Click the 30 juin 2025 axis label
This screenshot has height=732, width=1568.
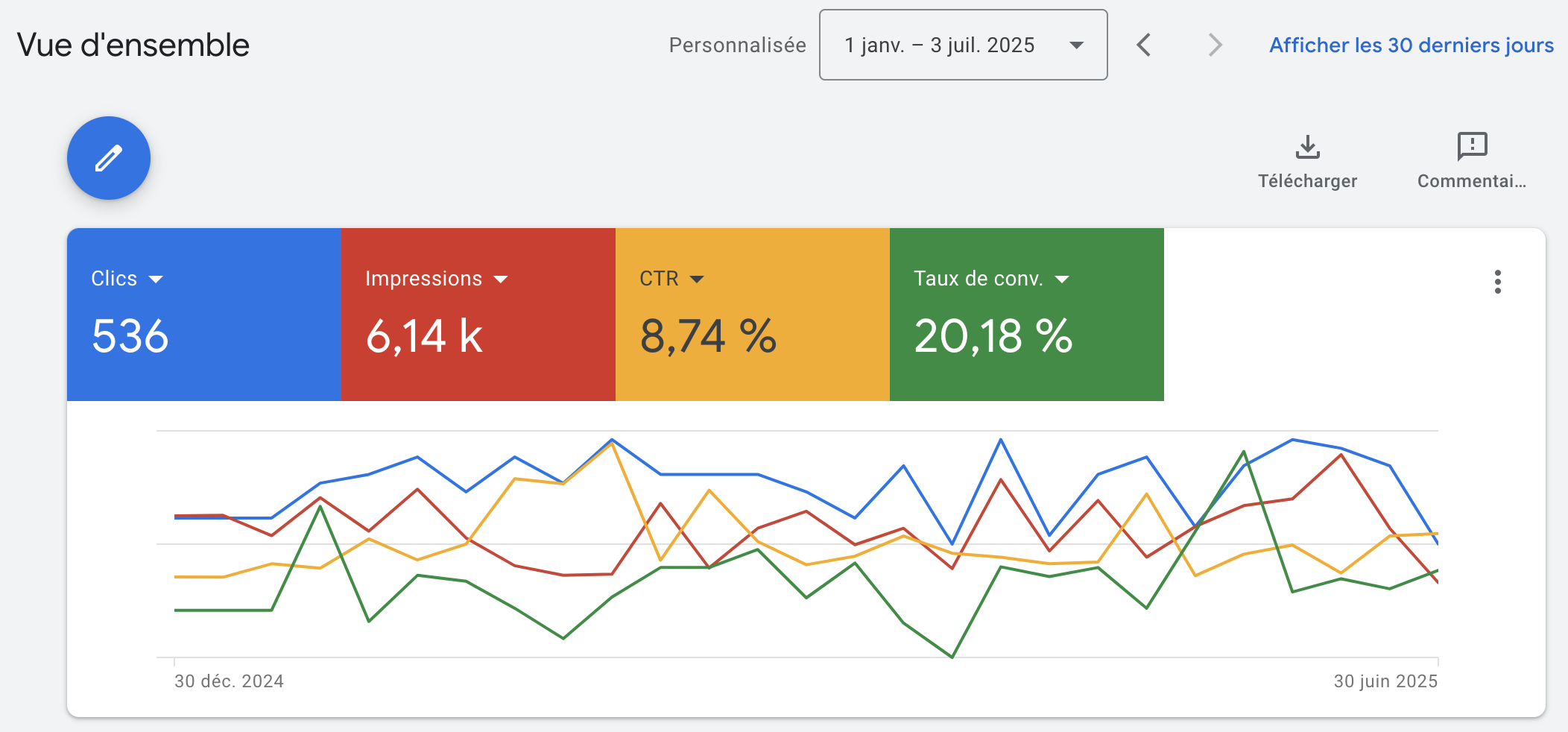tap(1385, 681)
